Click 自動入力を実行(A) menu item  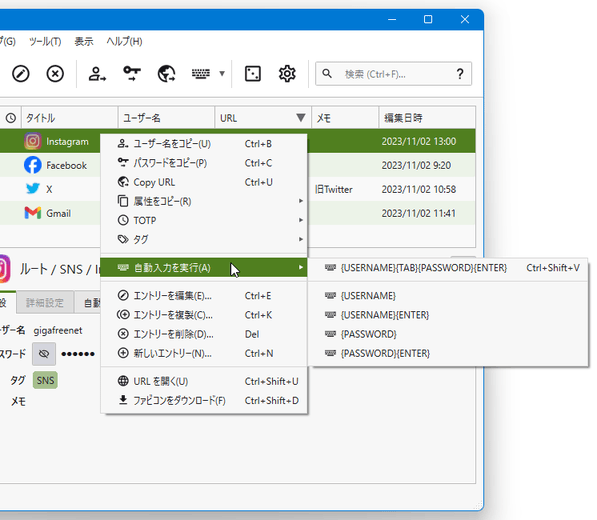[x=204, y=268]
